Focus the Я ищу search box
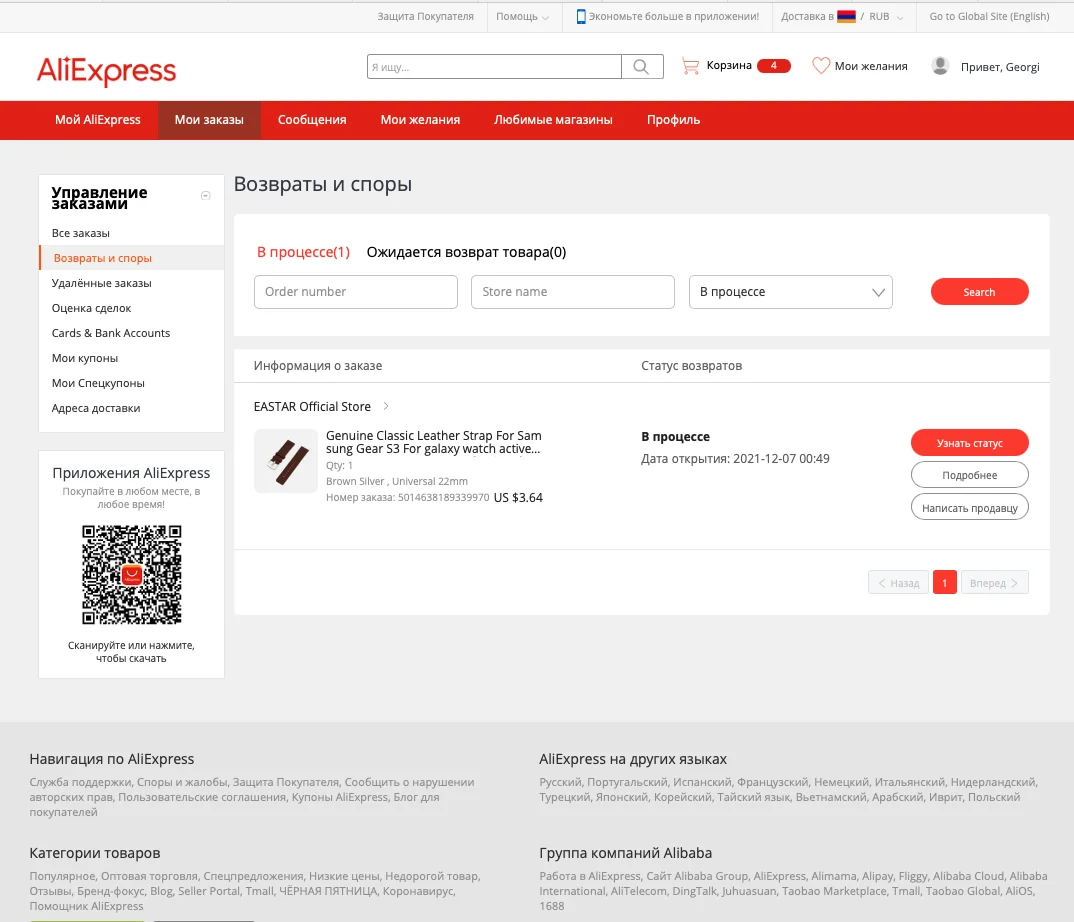The width and height of the screenshot is (1074, 922). pyautogui.click(x=494, y=66)
